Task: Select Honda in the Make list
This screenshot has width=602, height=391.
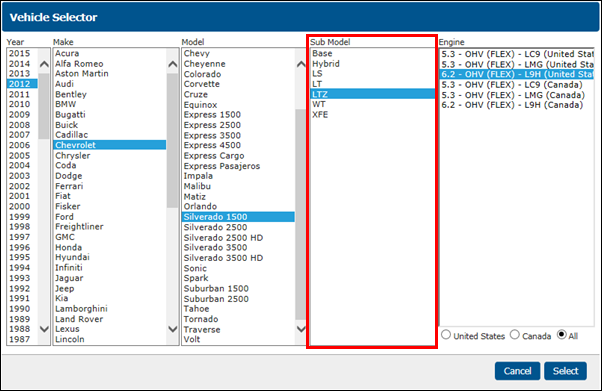Action: point(109,247)
